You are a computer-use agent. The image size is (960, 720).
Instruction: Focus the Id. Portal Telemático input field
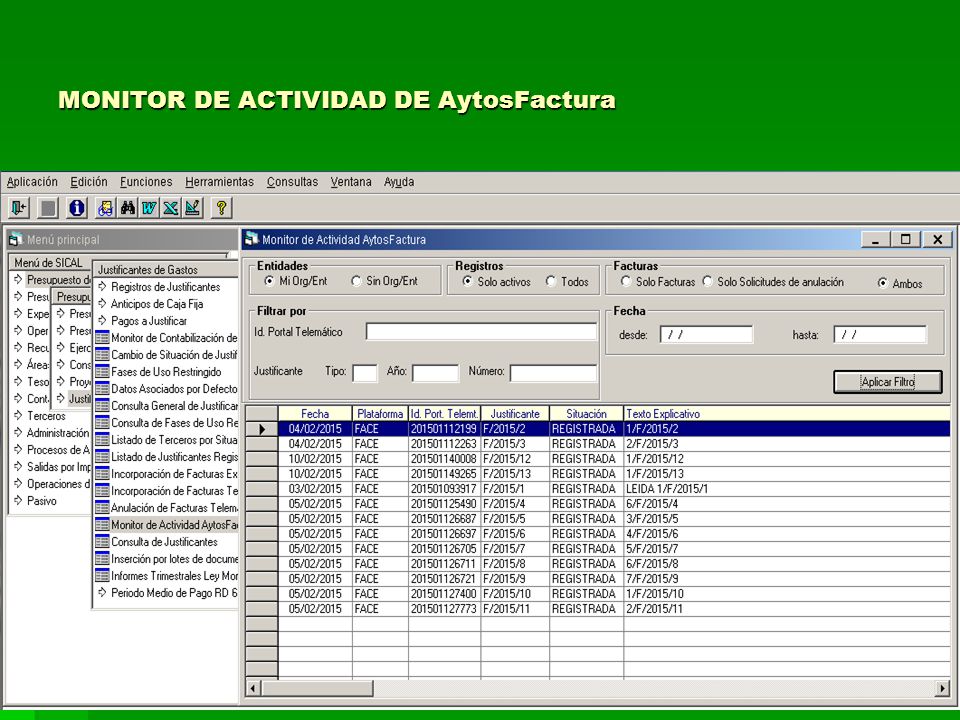[481, 331]
